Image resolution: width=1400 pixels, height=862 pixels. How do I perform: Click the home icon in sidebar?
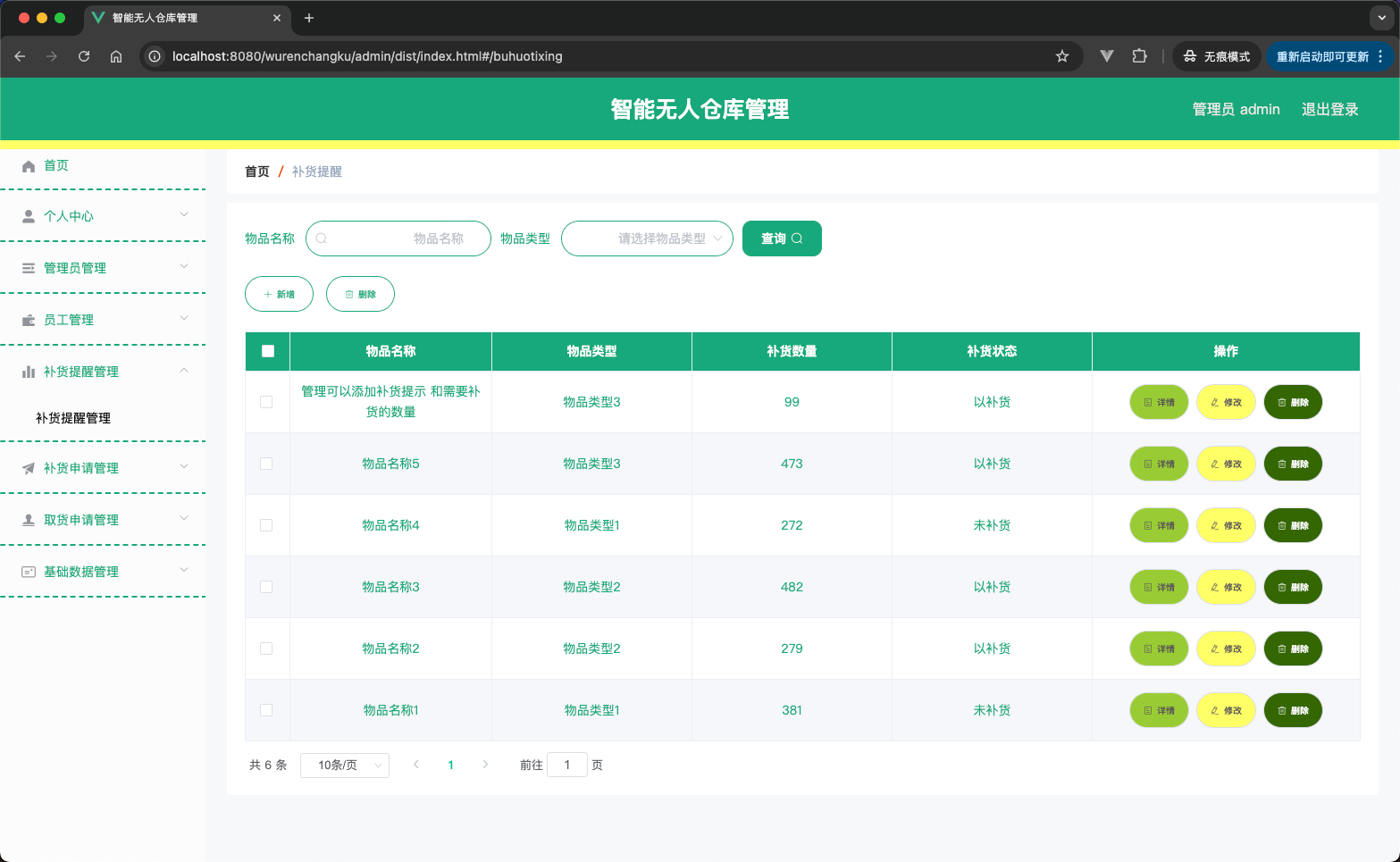coord(29,166)
